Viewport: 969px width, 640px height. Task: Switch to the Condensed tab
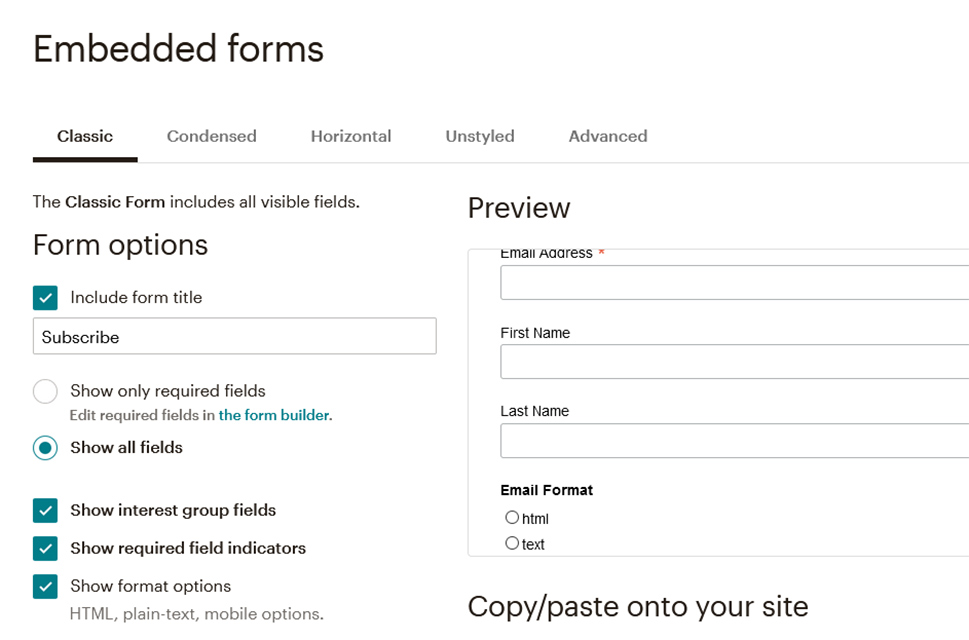(211, 136)
